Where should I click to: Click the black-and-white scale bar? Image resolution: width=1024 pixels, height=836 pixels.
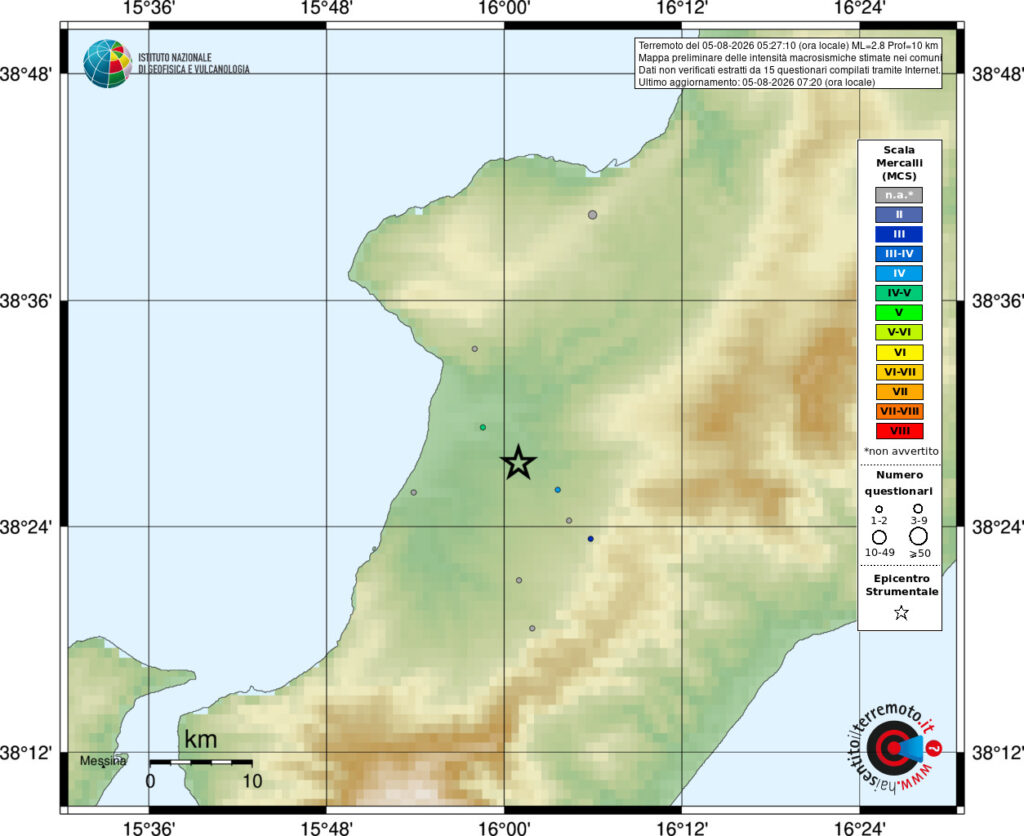click(201, 762)
